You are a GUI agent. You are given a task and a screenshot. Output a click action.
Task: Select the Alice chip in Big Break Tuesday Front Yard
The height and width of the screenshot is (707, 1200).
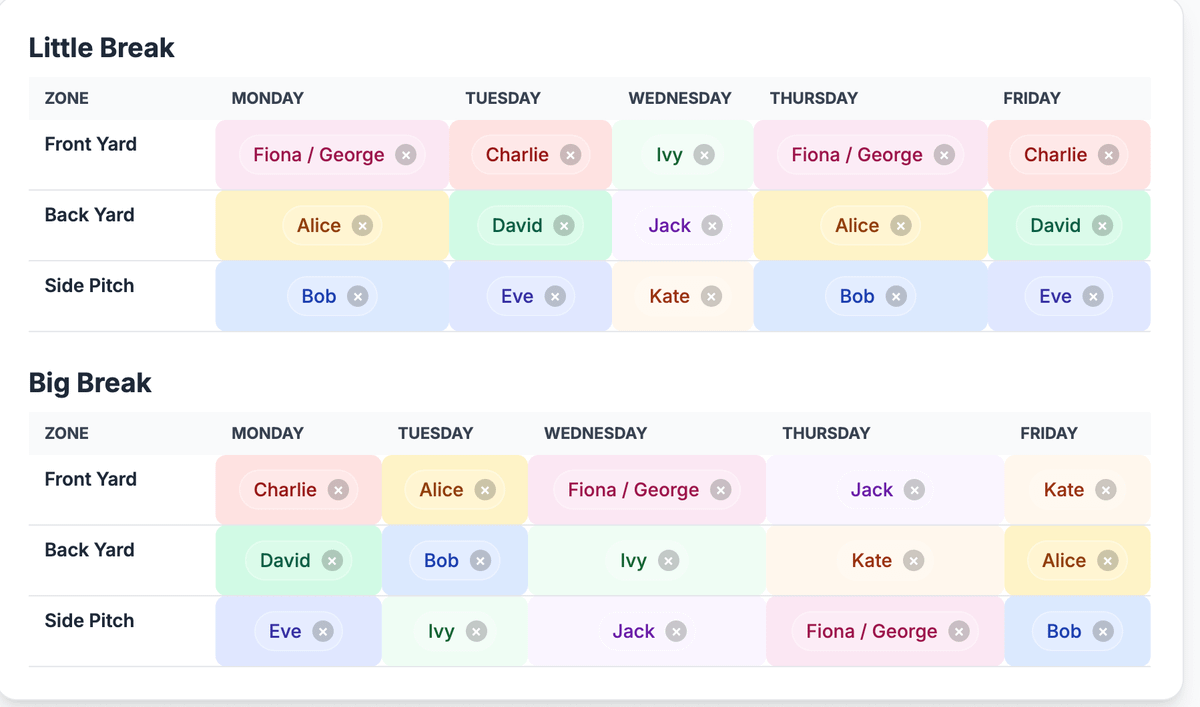(x=441, y=490)
